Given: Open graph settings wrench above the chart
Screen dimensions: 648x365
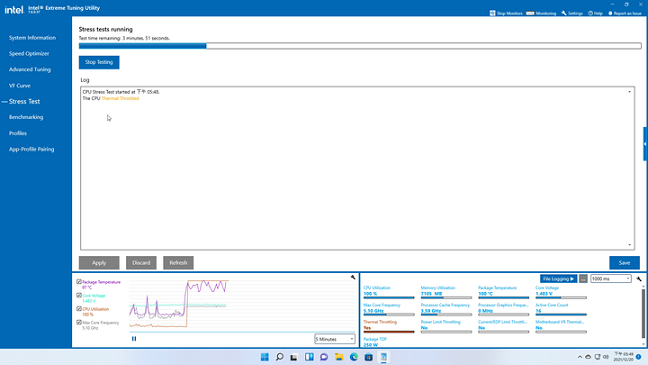Looking at the screenshot, I should pyautogui.click(x=353, y=277).
